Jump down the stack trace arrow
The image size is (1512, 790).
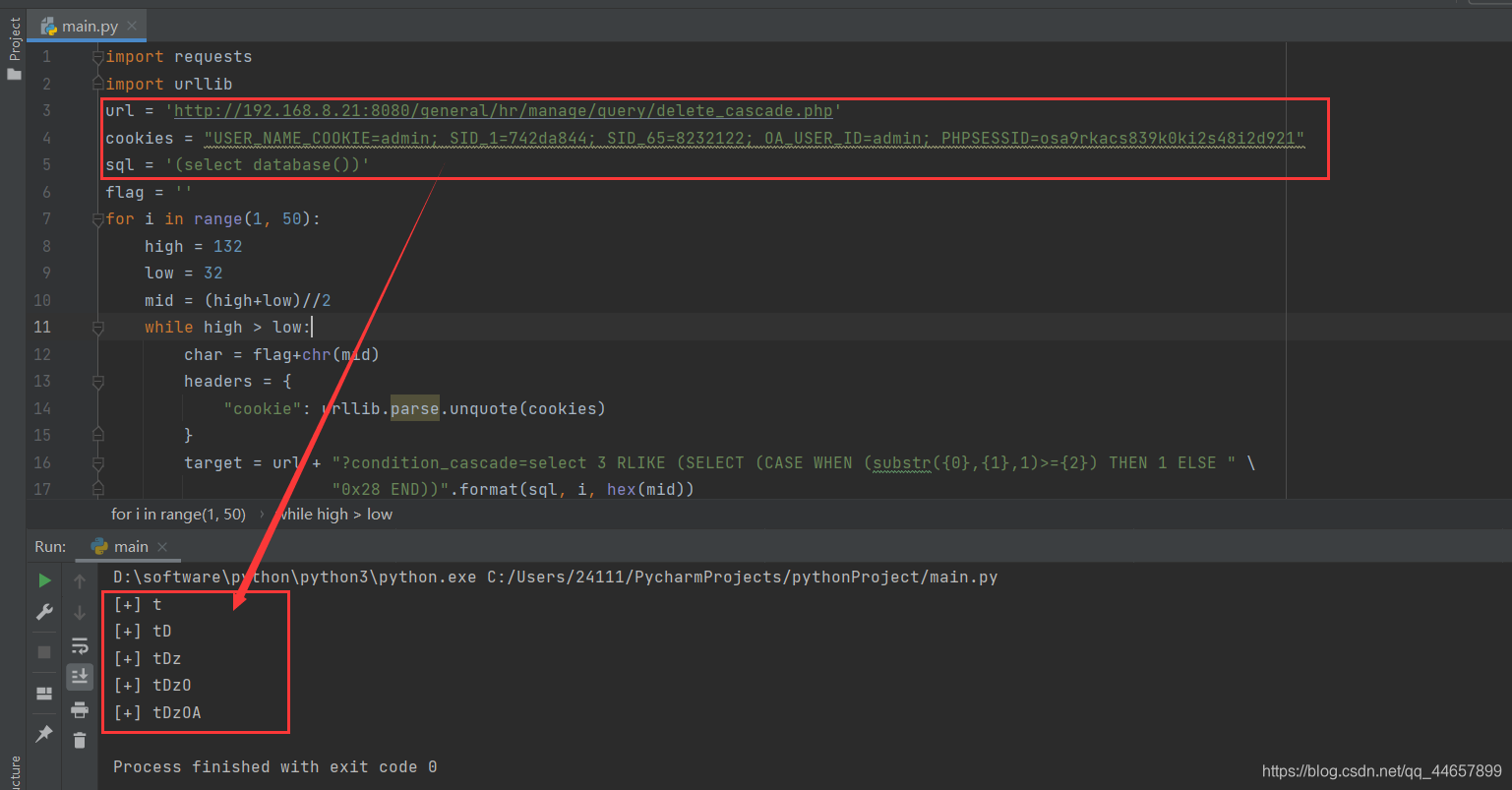80,613
